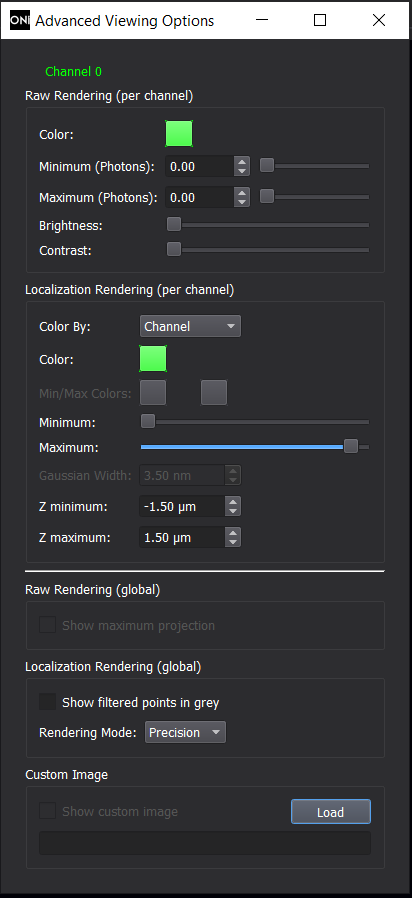
Task: Open the Color By Channel dropdown
Action: [x=190, y=326]
